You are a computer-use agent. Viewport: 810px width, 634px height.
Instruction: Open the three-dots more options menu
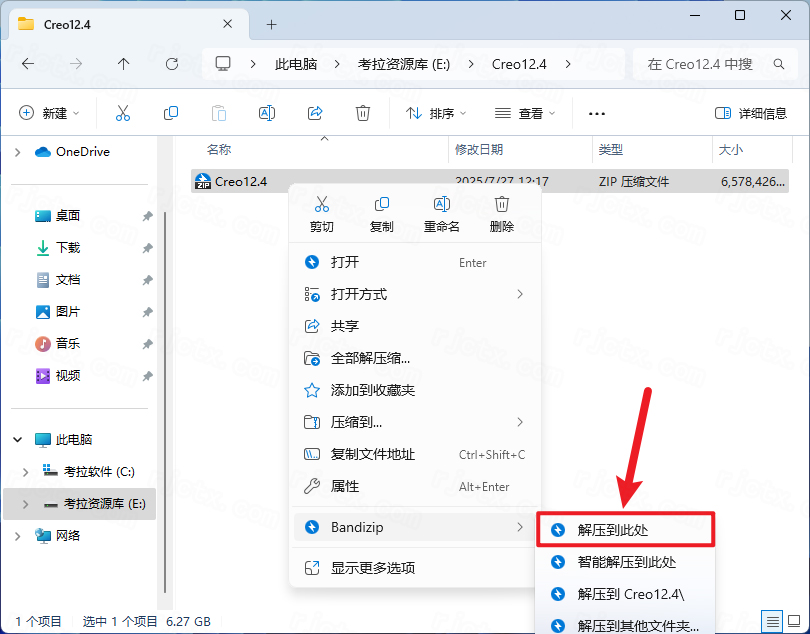597,113
